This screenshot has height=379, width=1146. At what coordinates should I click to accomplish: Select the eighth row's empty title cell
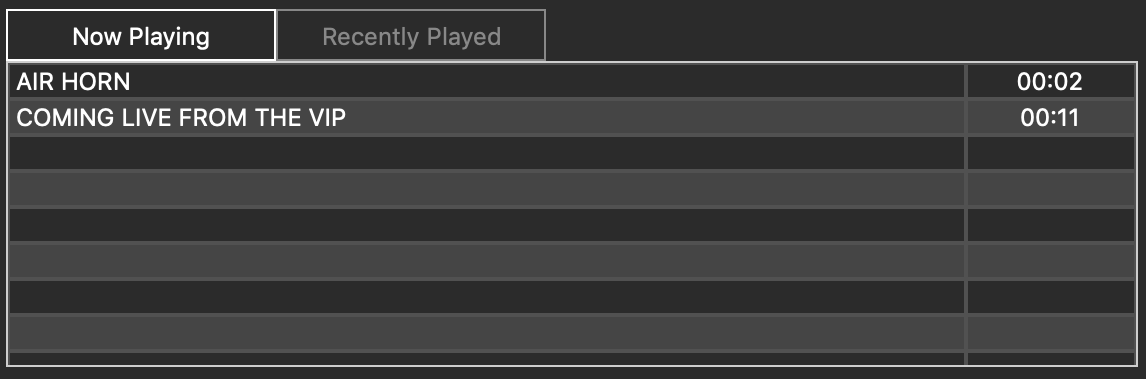coord(487,332)
